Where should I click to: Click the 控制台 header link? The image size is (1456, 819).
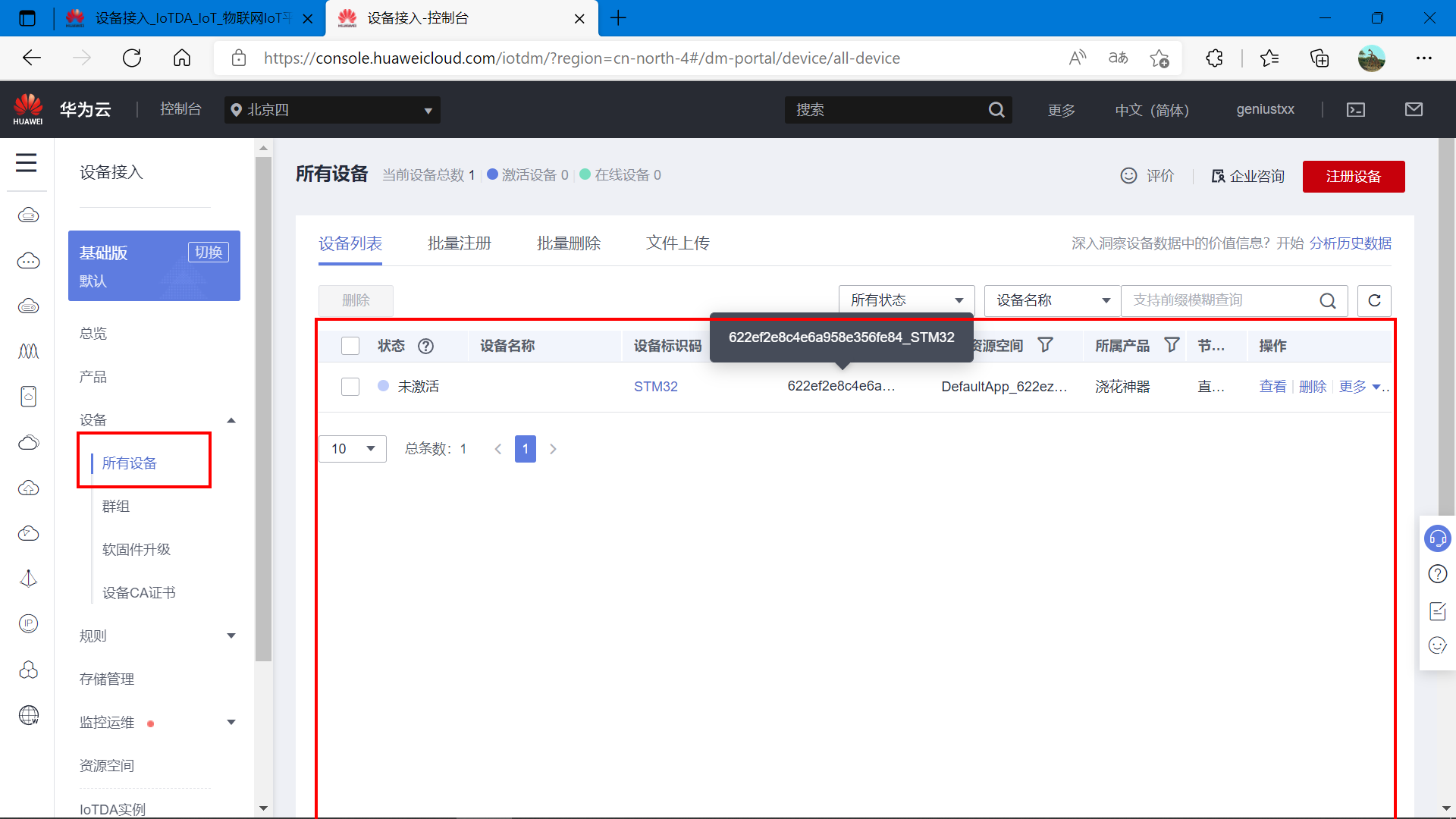180,109
